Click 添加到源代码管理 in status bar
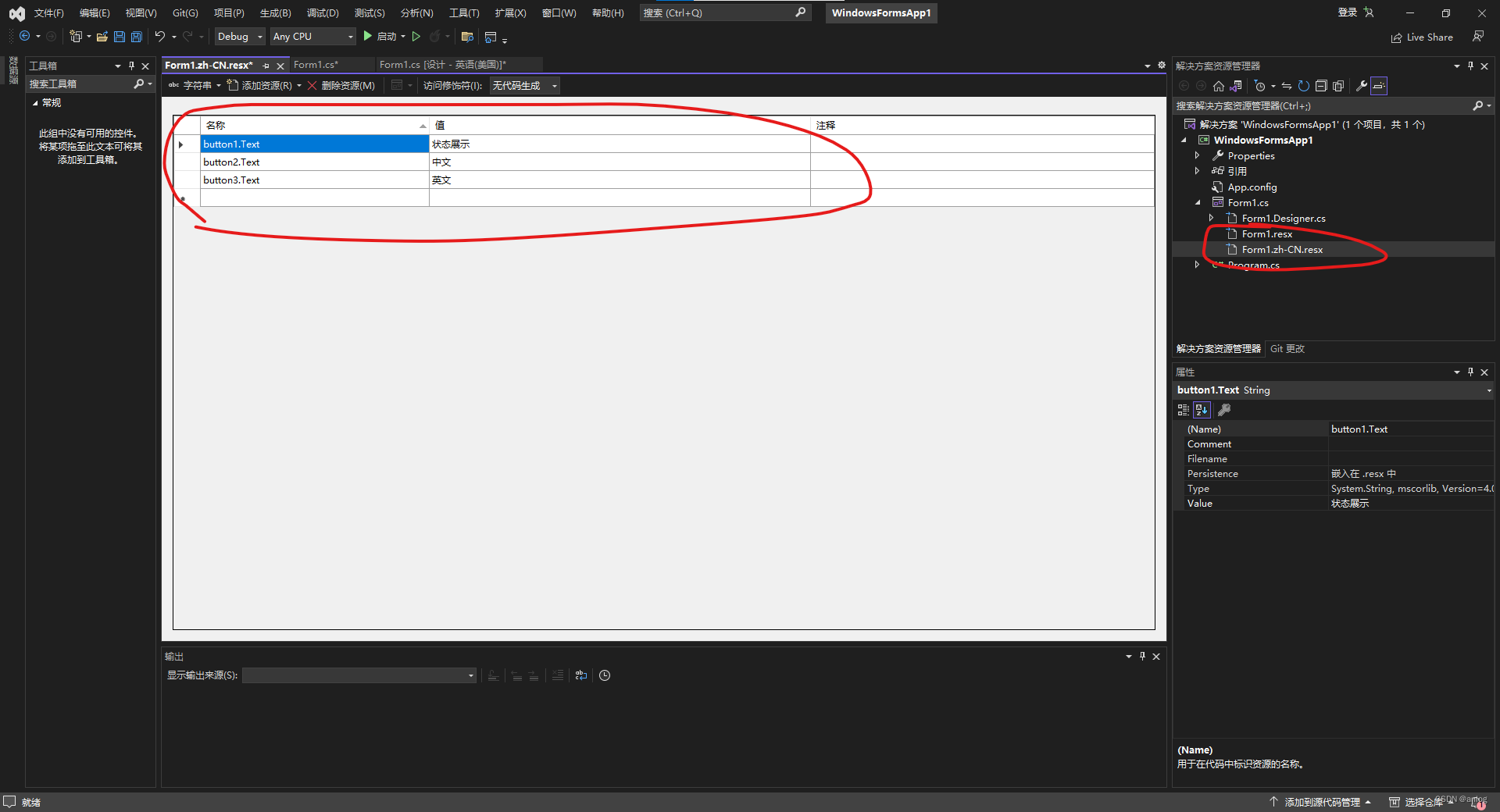 [x=1320, y=802]
